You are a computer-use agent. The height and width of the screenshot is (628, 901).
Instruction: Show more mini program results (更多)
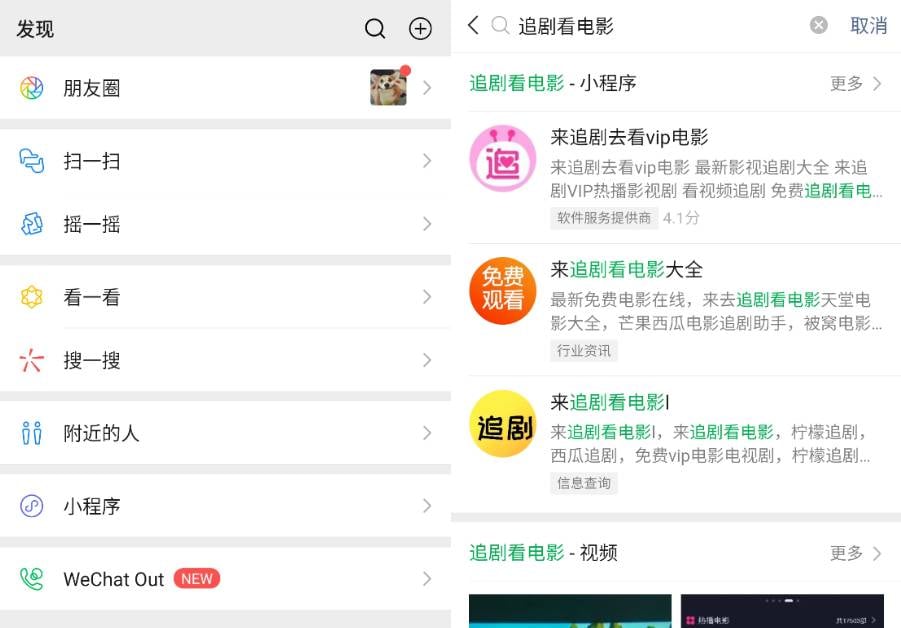(856, 83)
